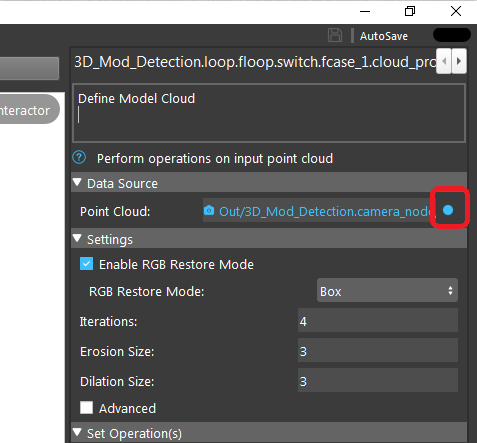Click the blue link dot beside Point Cloud
477x443 pixels.
click(448, 210)
